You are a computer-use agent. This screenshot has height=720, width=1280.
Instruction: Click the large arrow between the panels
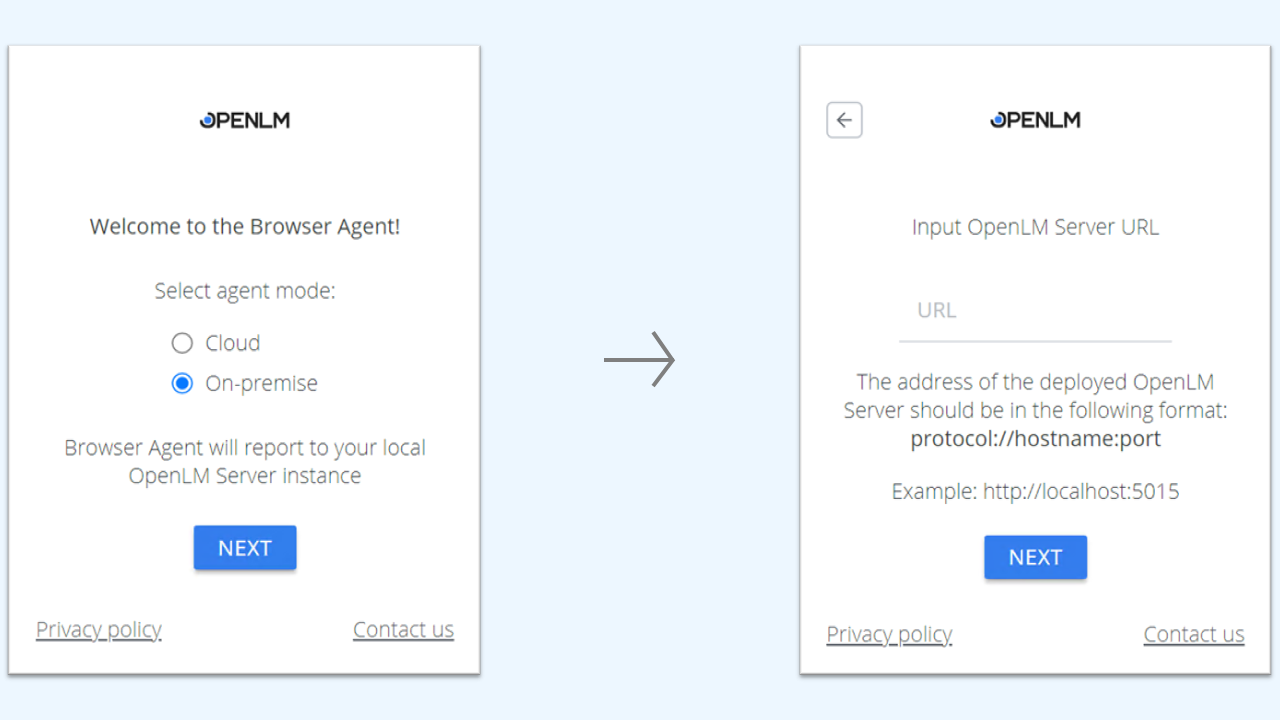(640, 359)
